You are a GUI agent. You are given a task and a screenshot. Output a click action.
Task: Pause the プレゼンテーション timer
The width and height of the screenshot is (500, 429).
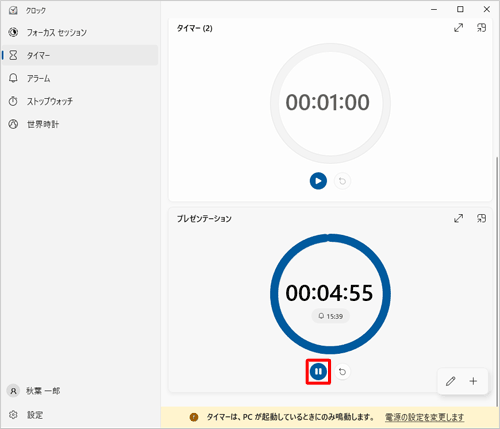click(x=318, y=371)
